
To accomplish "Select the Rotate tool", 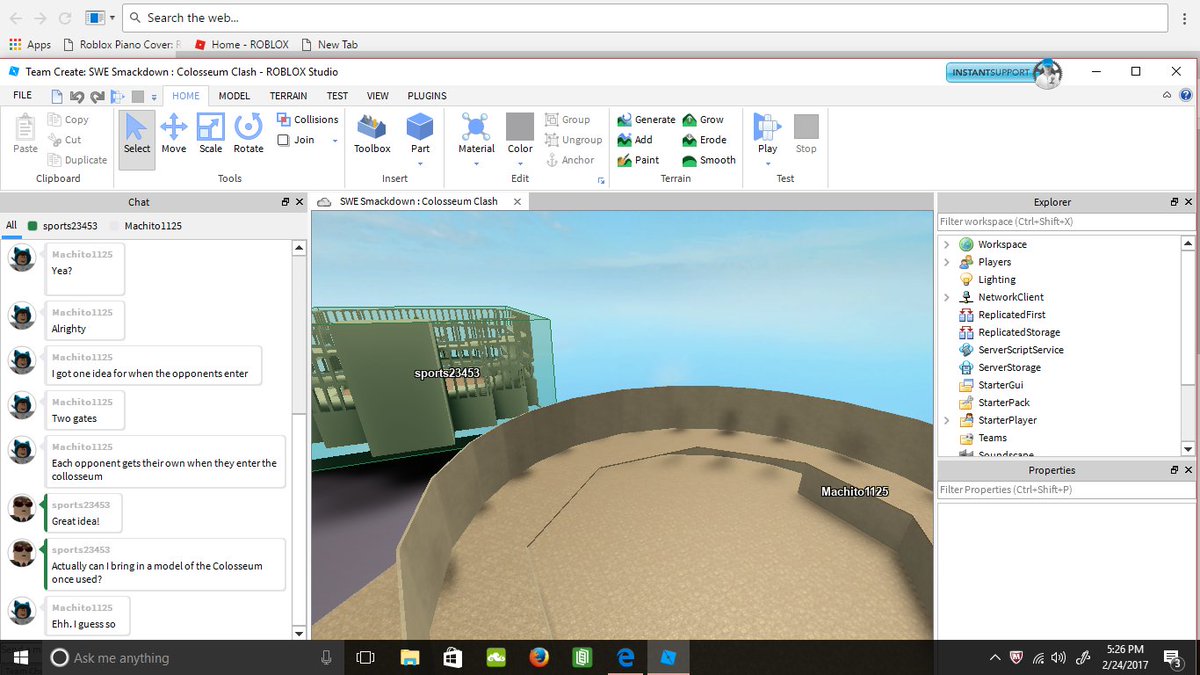I will [248, 134].
